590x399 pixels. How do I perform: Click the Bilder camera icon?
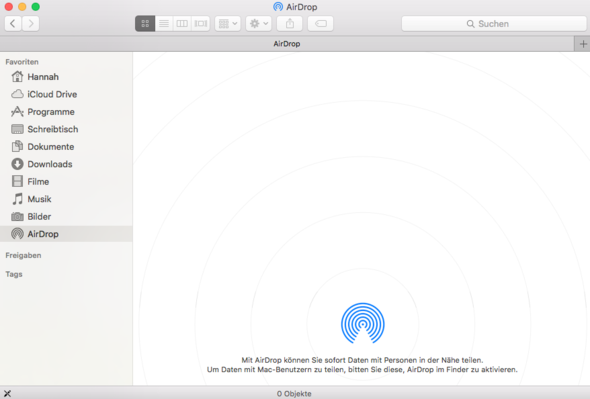click(x=17, y=216)
